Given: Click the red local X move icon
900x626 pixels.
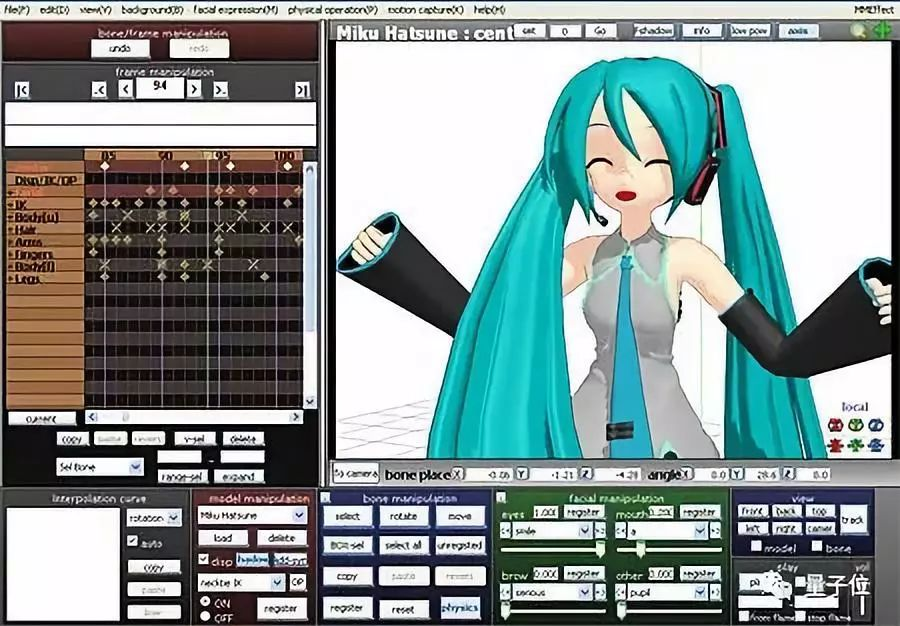Looking at the screenshot, I should coord(835,445).
